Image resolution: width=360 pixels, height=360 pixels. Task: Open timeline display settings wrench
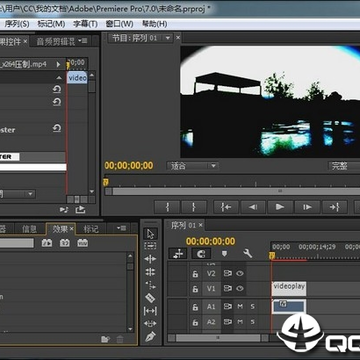click(x=247, y=254)
